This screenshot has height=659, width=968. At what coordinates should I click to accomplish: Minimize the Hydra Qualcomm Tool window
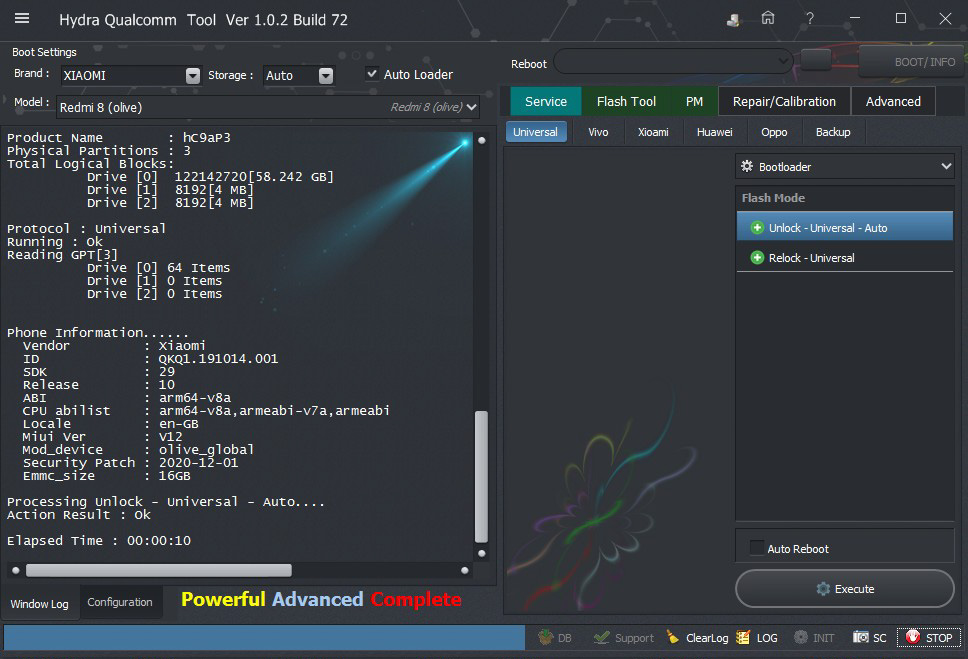(854, 18)
